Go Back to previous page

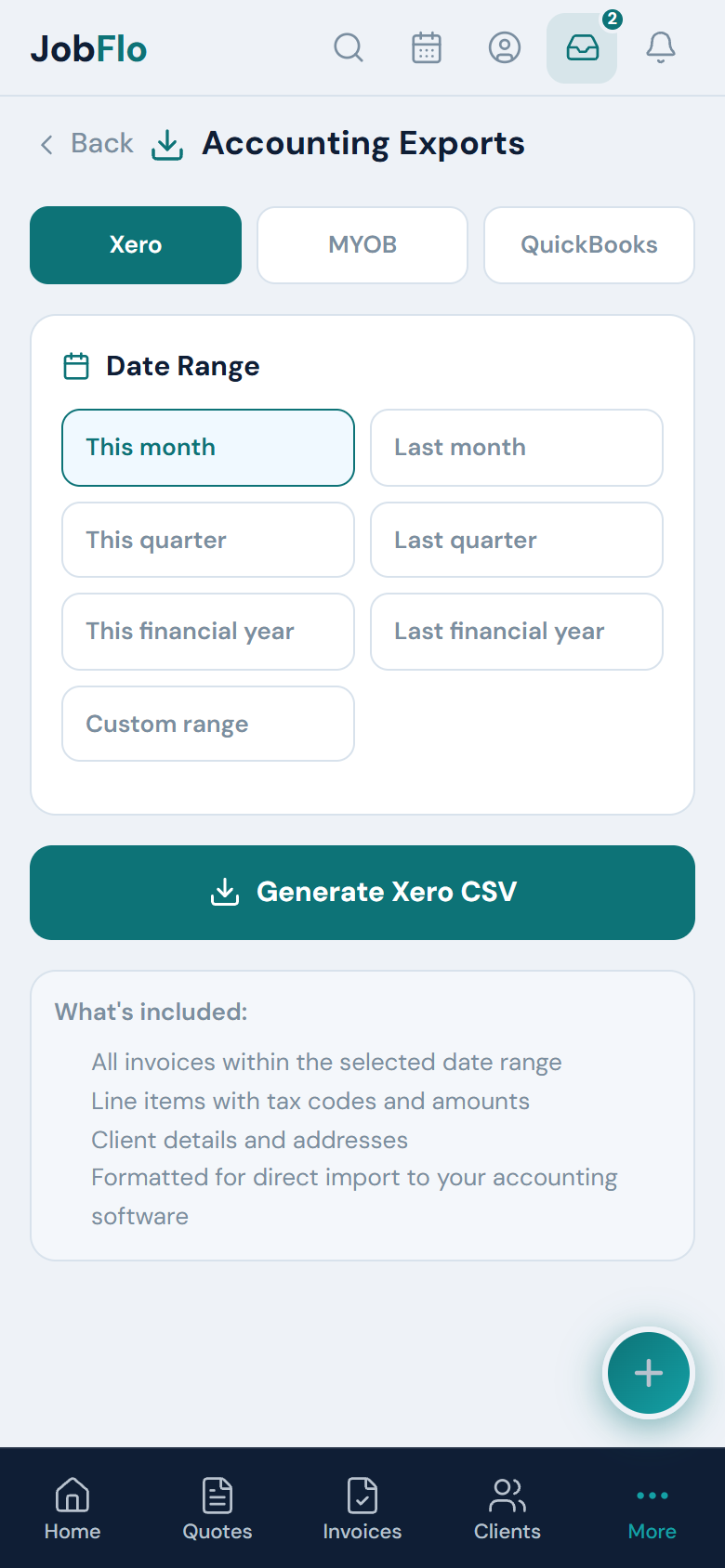click(86, 144)
